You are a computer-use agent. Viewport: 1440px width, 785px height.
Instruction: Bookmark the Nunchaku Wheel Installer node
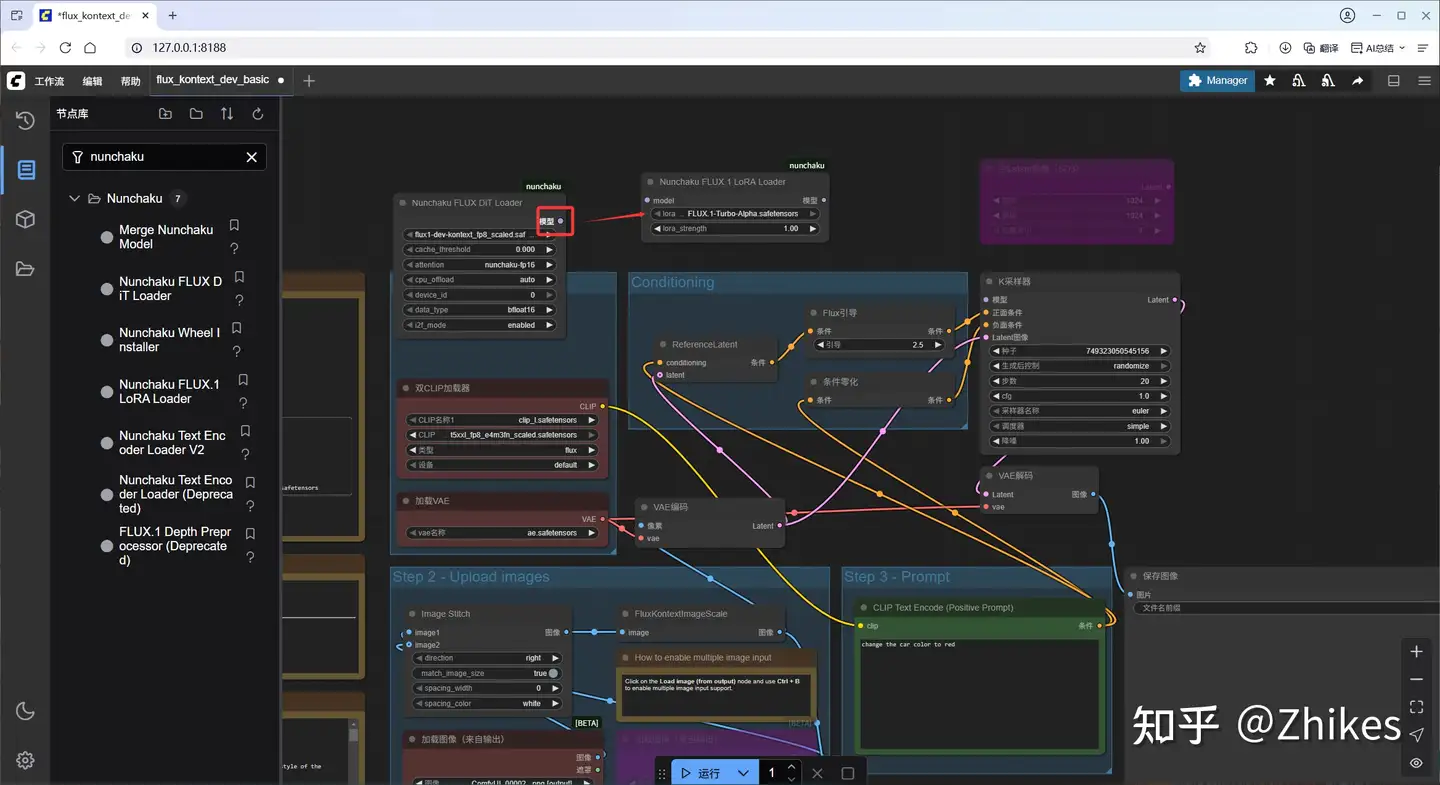237,328
